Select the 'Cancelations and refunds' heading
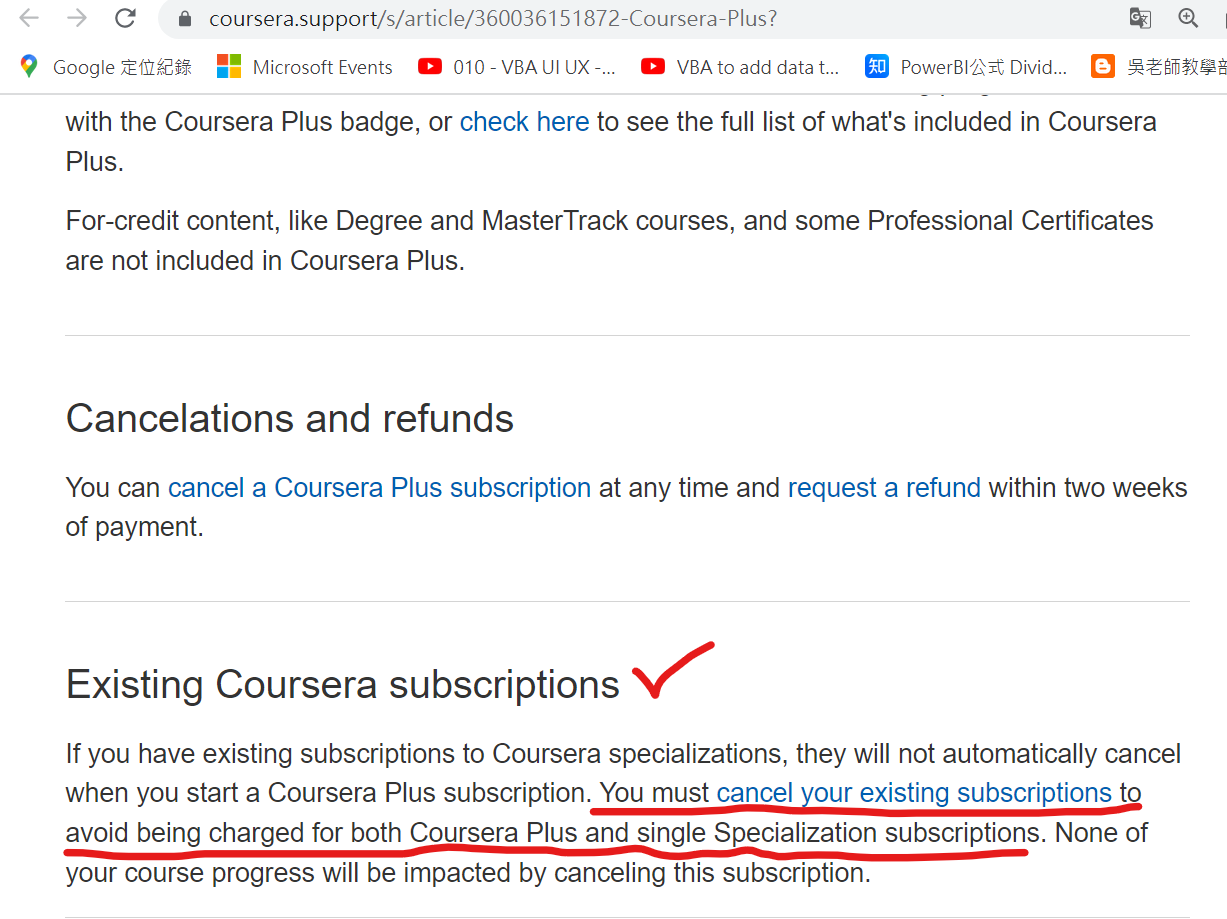The image size is (1227, 919). [x=290, y=418]
